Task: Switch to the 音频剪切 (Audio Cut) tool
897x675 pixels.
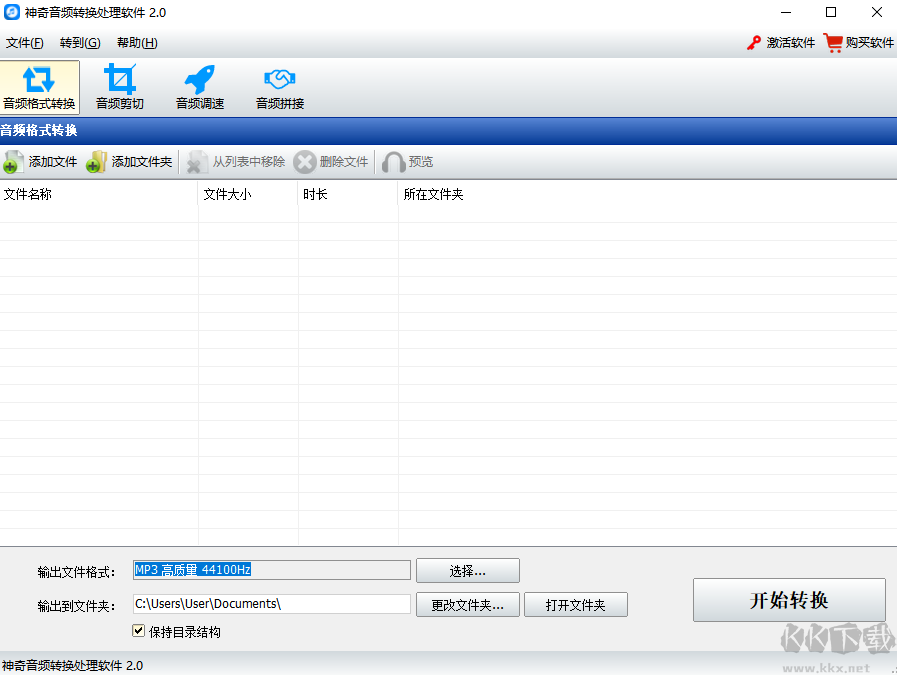Action: tap(119, 87)
